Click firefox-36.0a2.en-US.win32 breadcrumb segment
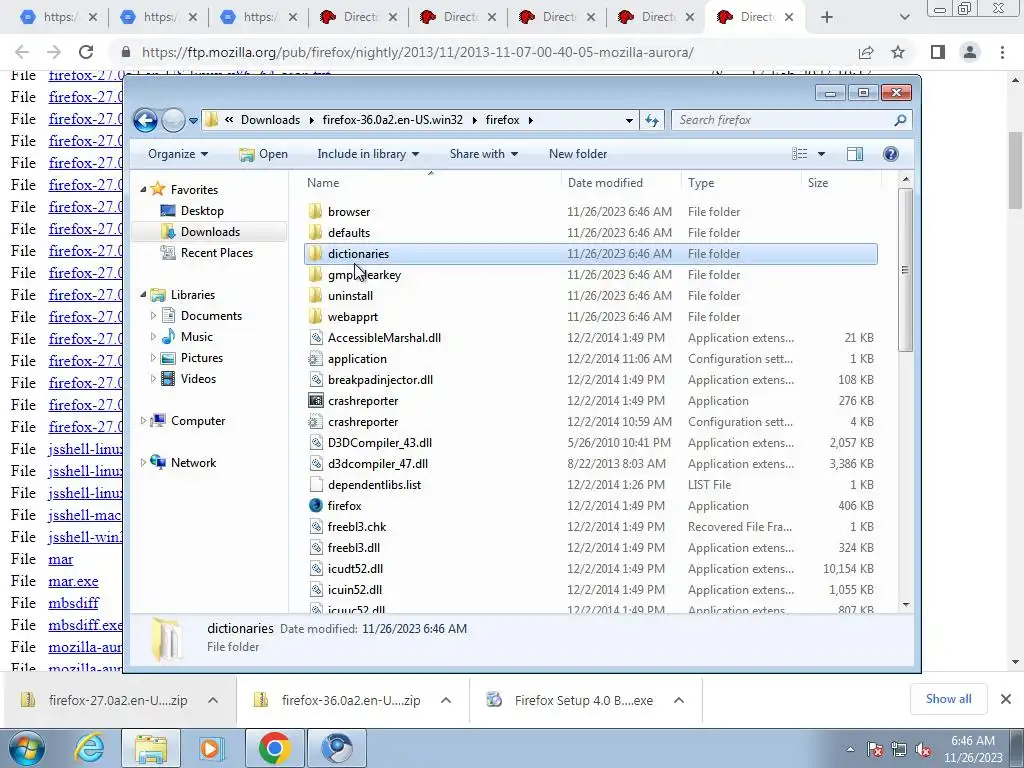This screenshot has width=1024, height=768. pyautogui.click(x=392, y=120)
